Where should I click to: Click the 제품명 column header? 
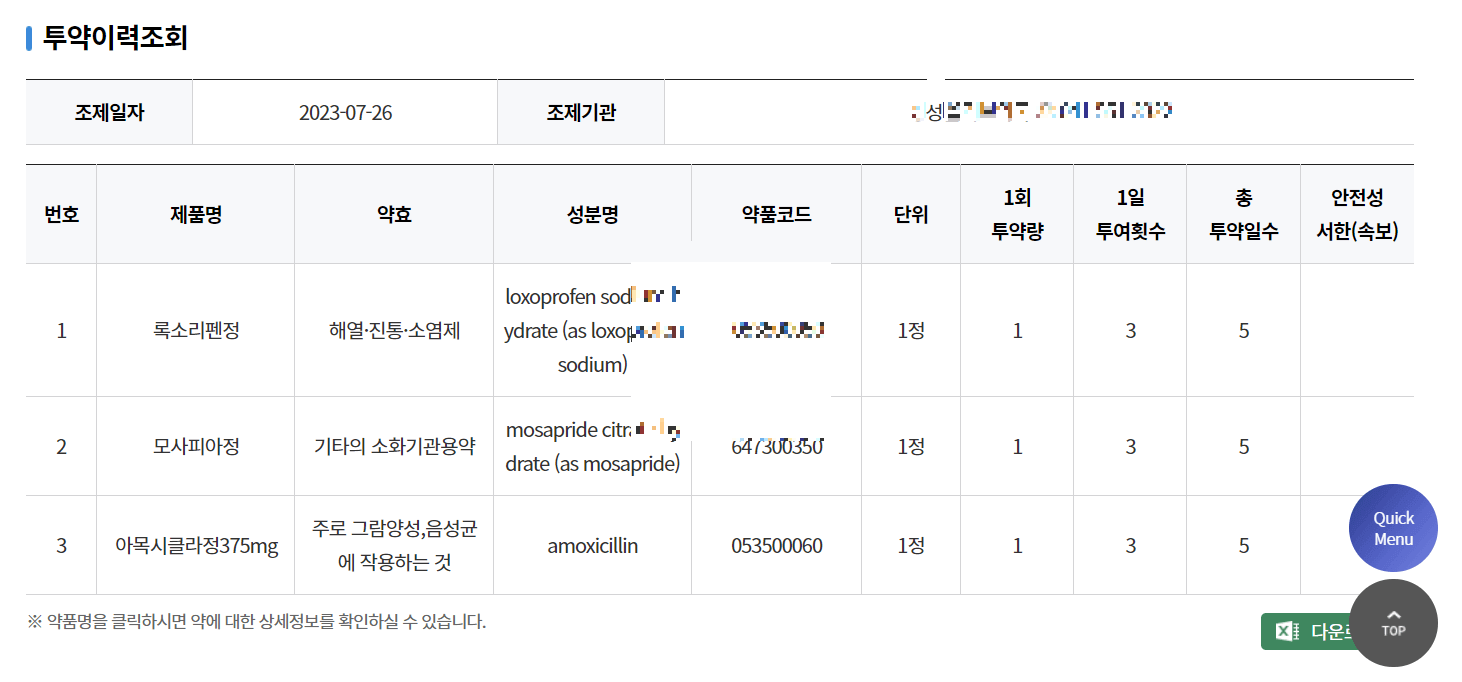pyautogui.click(x=195, y=213)
